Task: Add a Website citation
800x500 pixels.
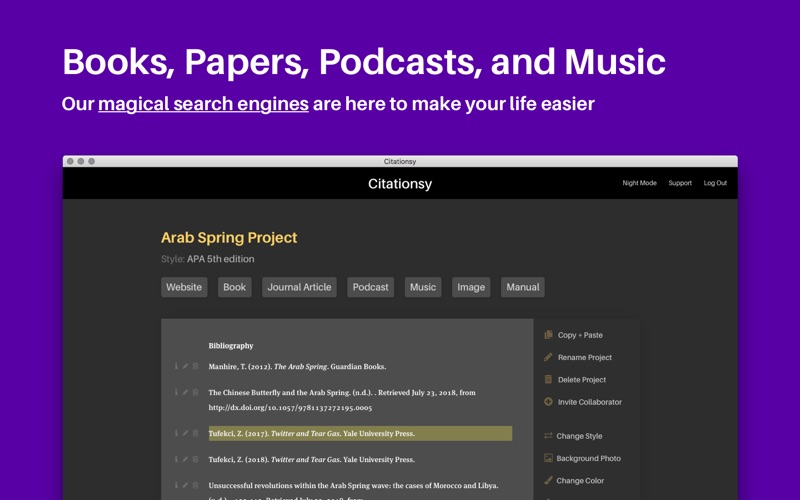Action: (184, 287)
